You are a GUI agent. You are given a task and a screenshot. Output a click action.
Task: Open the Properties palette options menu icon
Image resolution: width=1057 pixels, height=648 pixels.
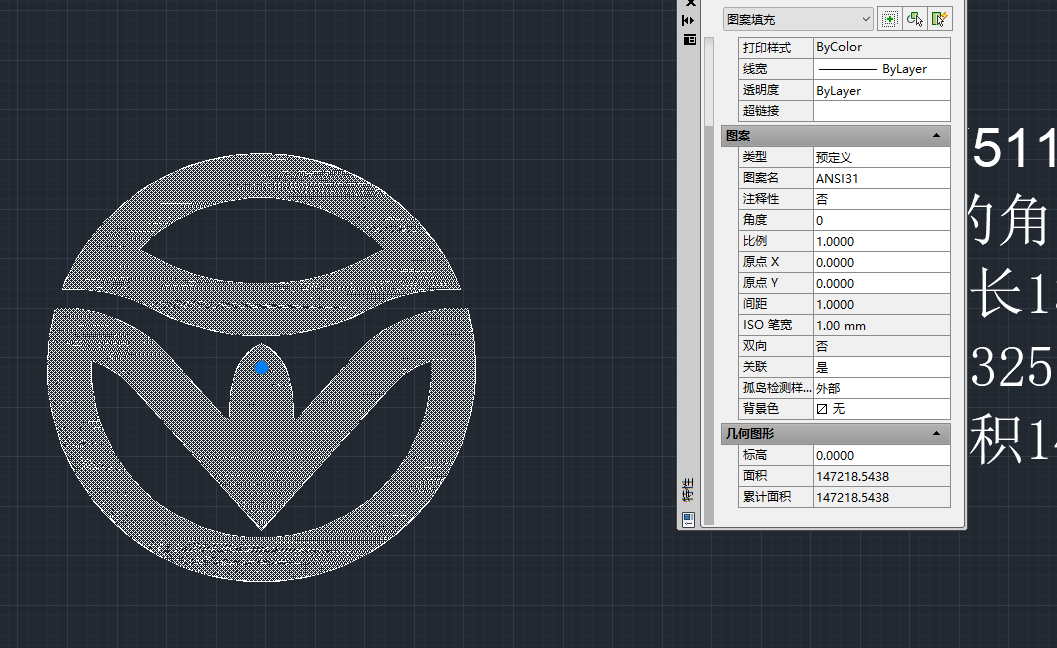(x=689, y=40)
